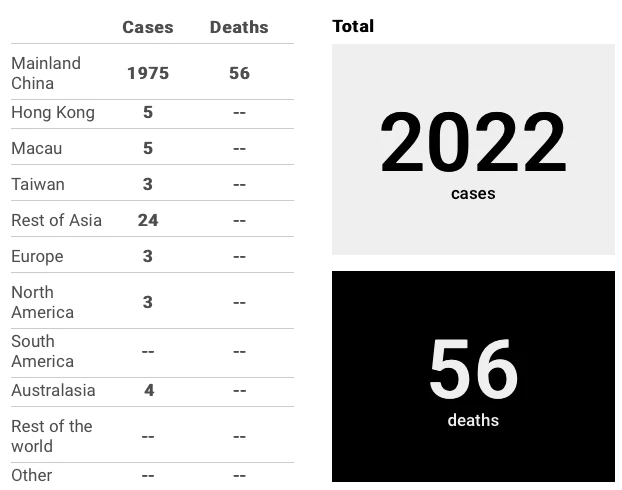Select the Hong Kong row label

pyautogui.click(x=53, y=112)
